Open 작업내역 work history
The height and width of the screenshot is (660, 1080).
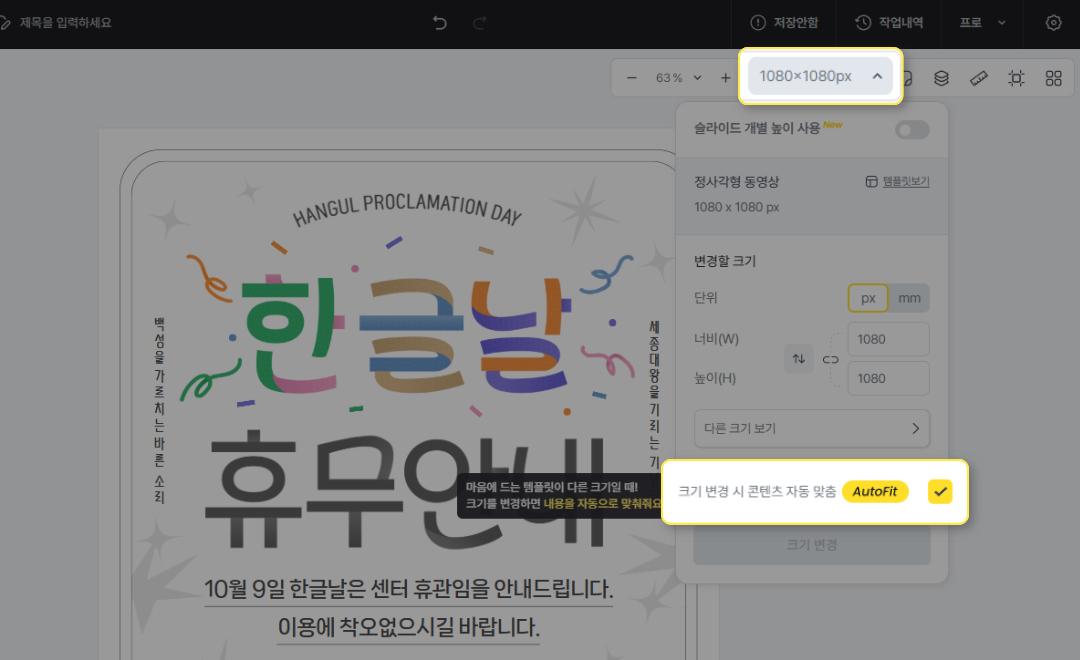tap(889, 22)
